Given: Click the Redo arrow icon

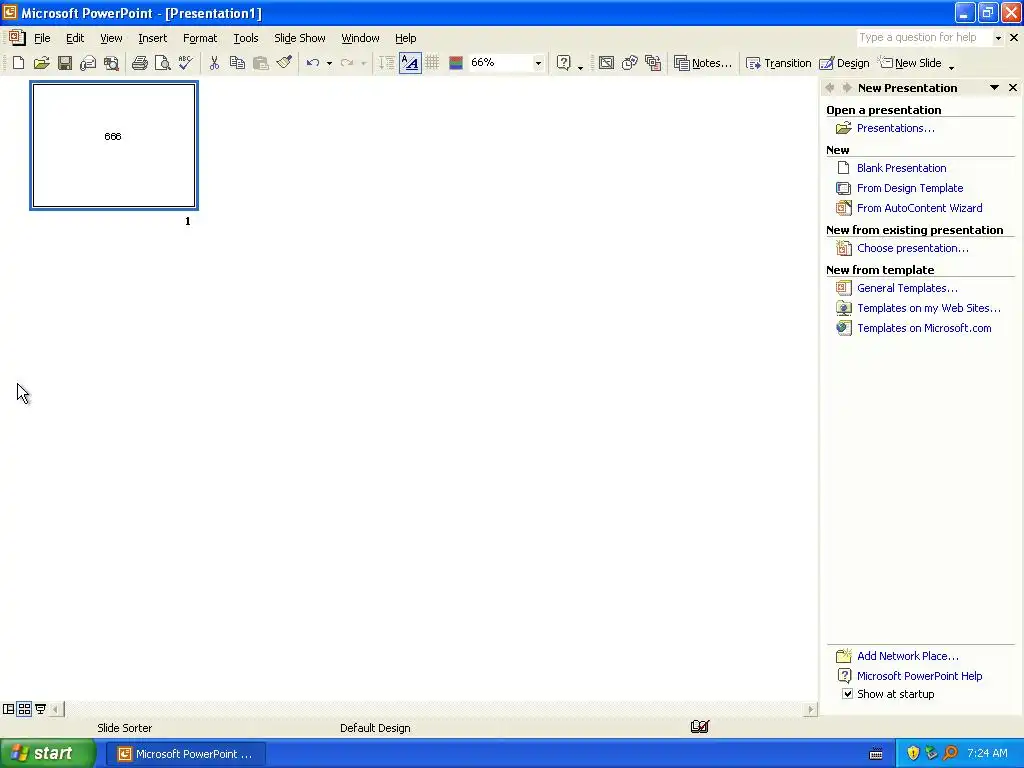Looking at the screenshot, I should pyautogui.click(x=347, y=63).
